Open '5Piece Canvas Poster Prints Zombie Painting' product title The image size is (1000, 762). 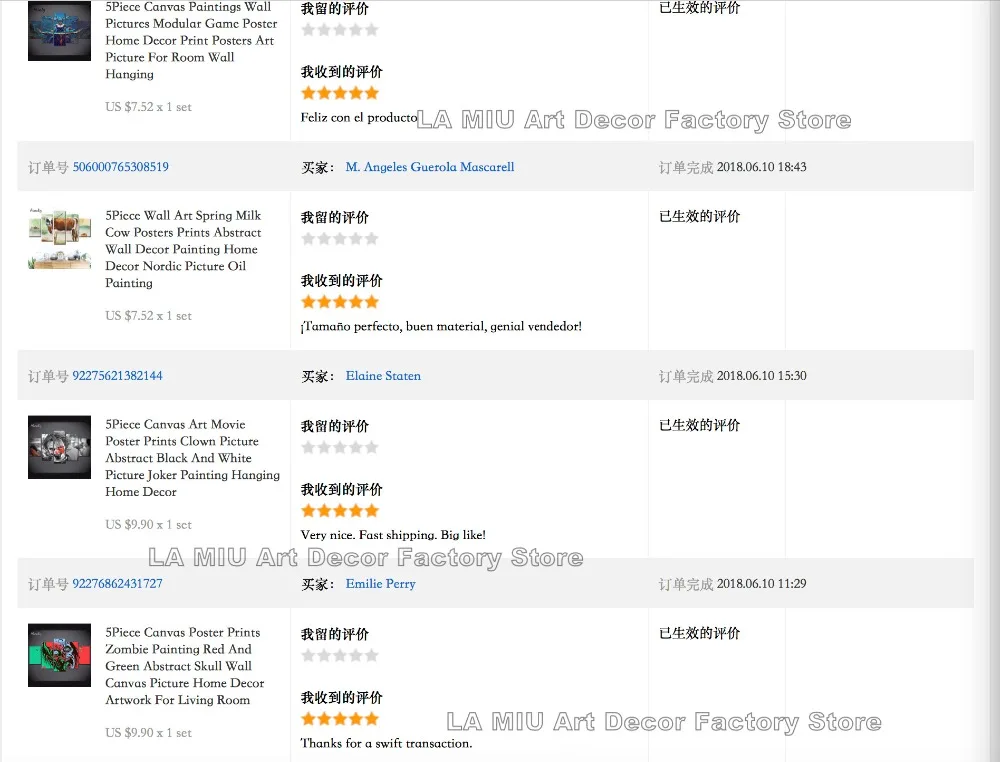pos(185,666)
